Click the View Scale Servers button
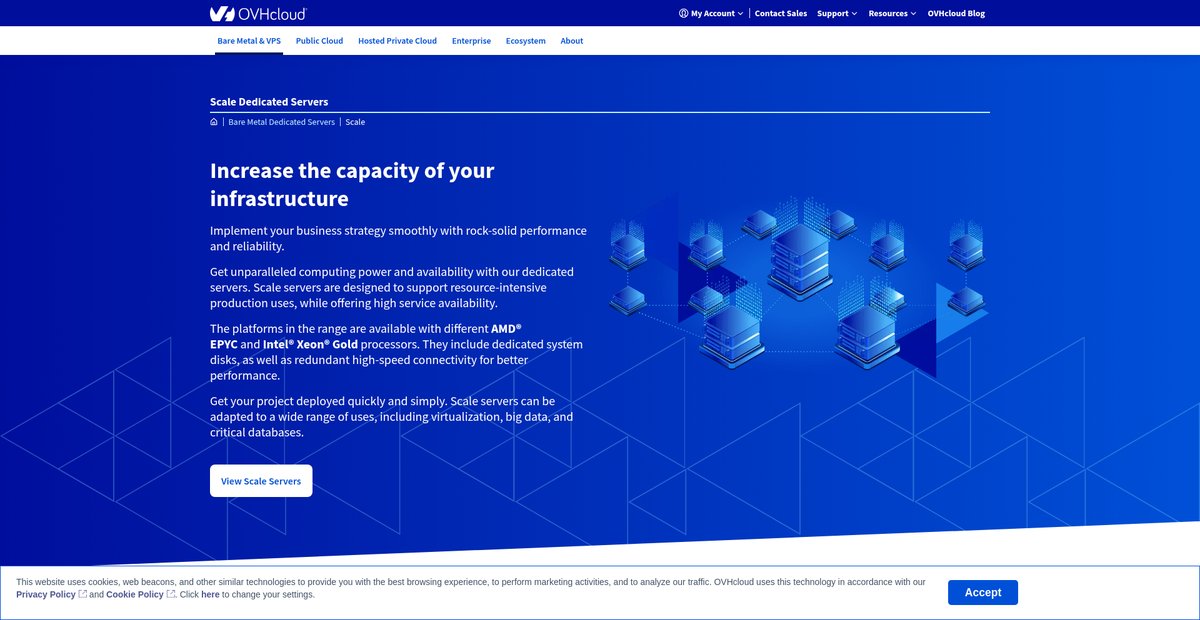The width and height of the screenshot is (1200, 620). tap(261, 481)
